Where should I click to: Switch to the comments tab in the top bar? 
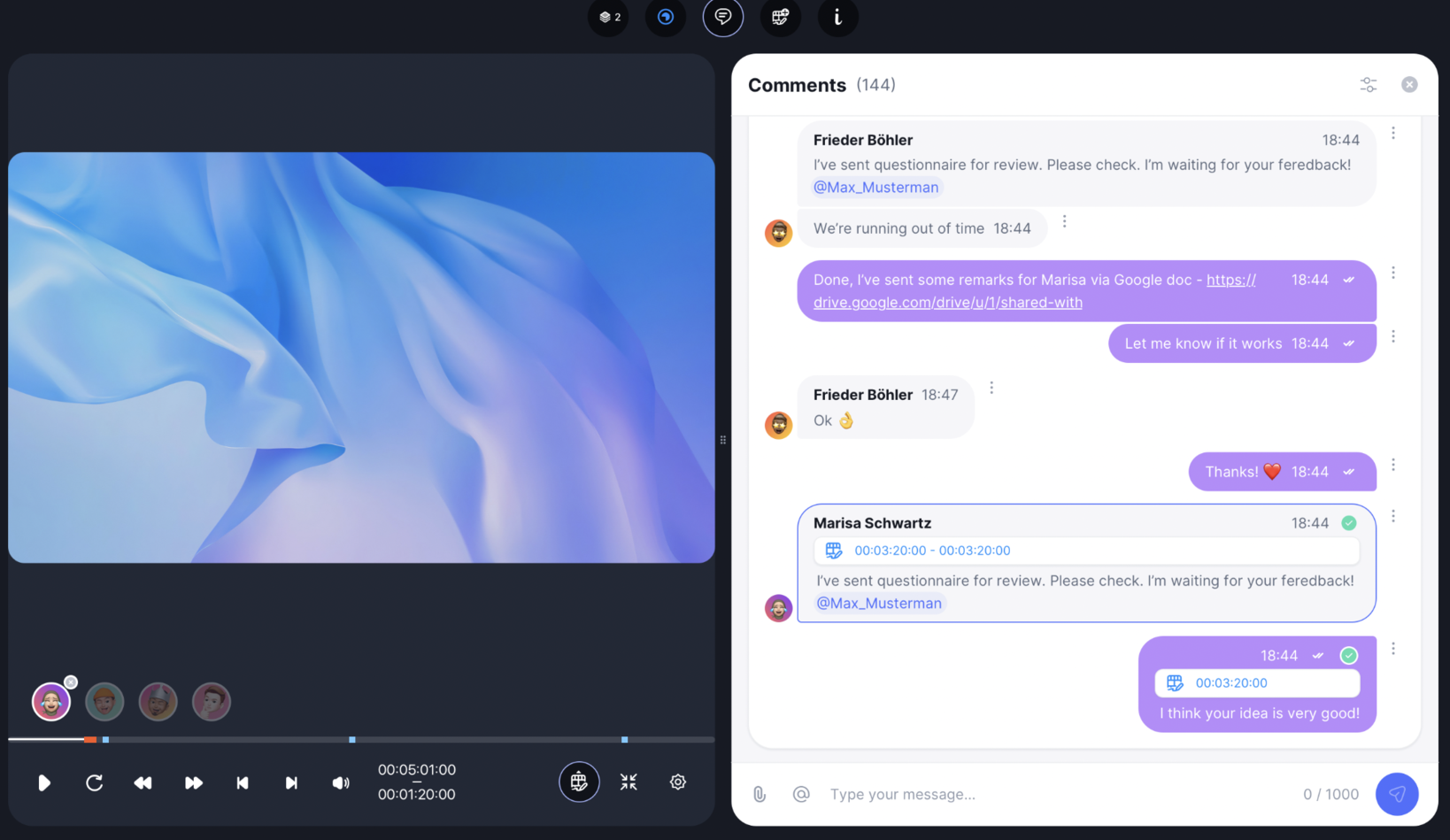tap(723, 18)
